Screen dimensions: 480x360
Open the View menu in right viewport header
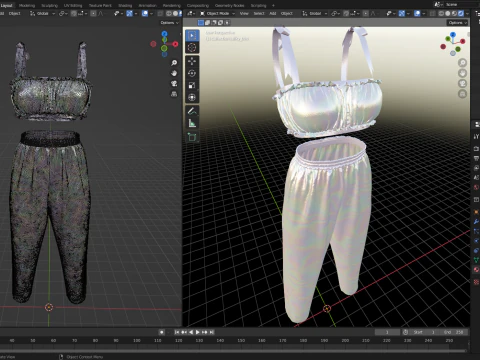tap(244, 13)
